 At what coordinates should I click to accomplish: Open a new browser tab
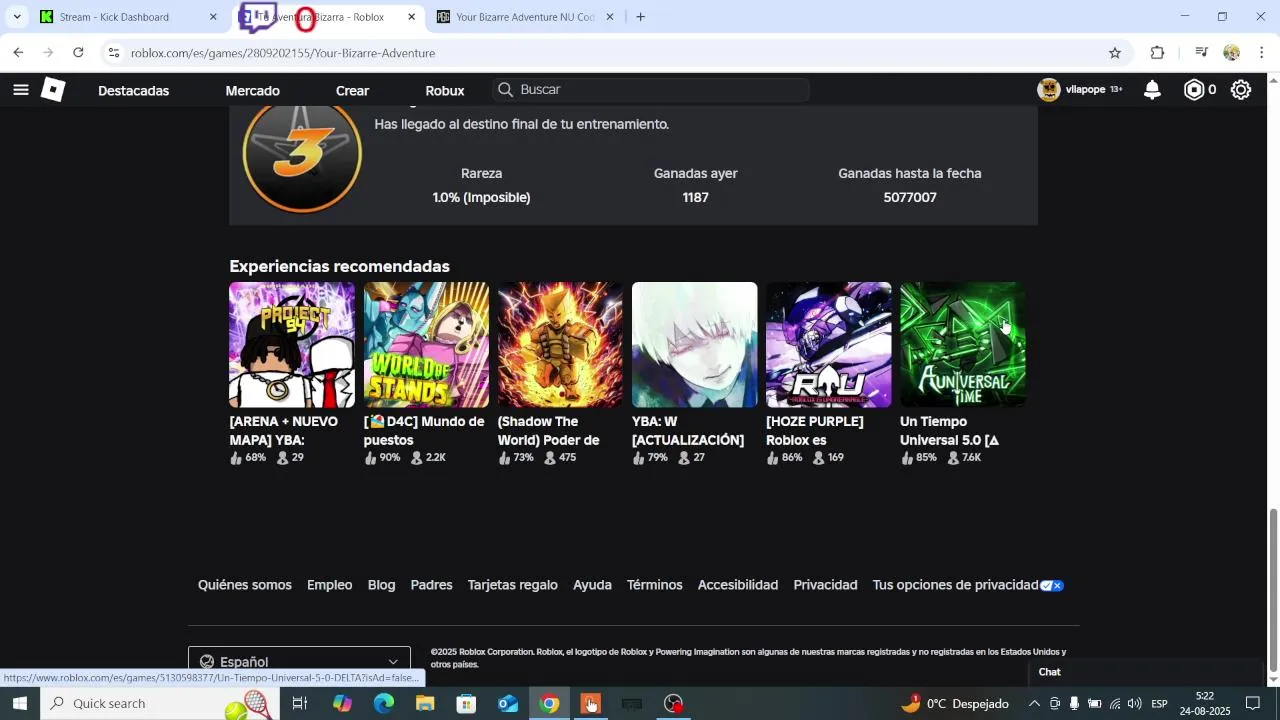pyautogui.click(x=640, y=17)
